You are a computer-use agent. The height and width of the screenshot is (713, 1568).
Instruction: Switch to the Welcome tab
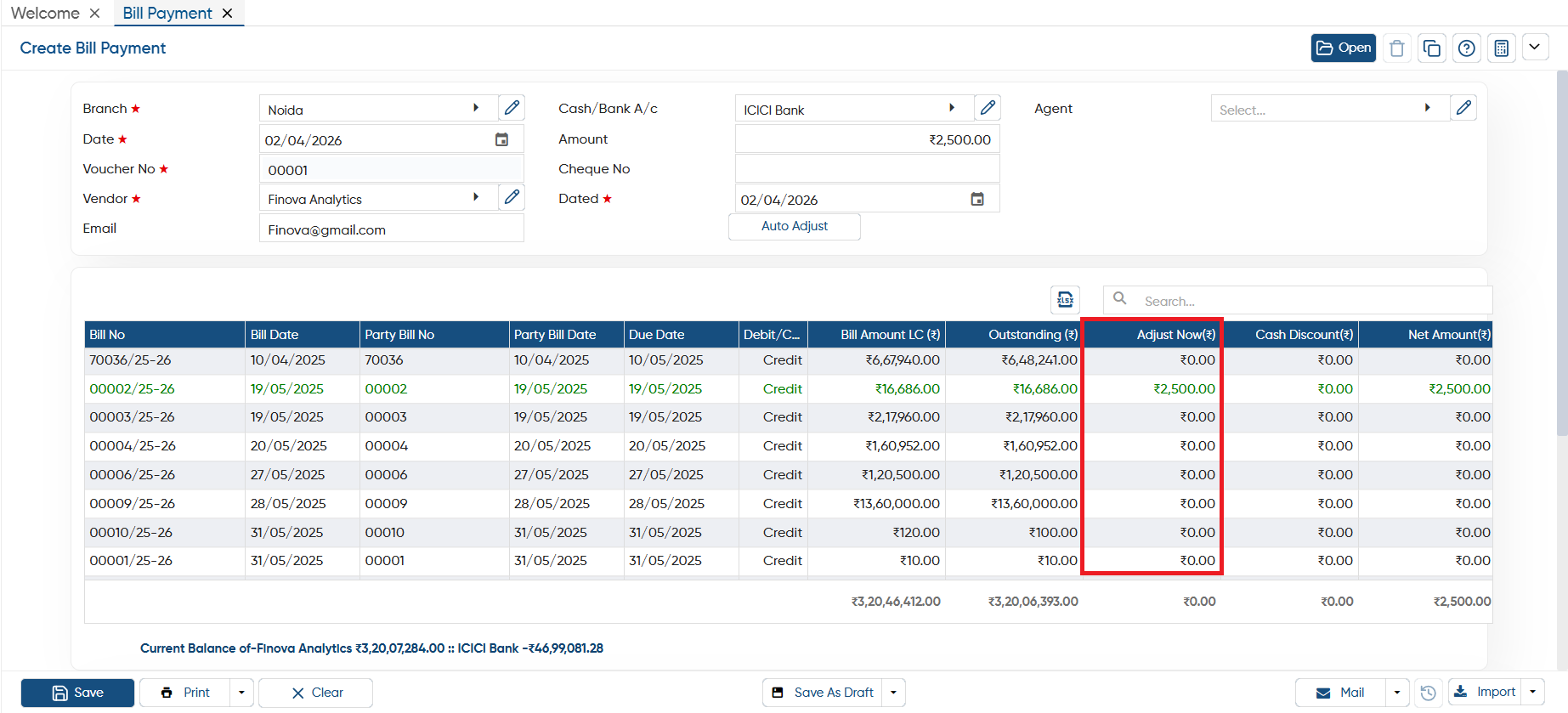tap(45, 13)
